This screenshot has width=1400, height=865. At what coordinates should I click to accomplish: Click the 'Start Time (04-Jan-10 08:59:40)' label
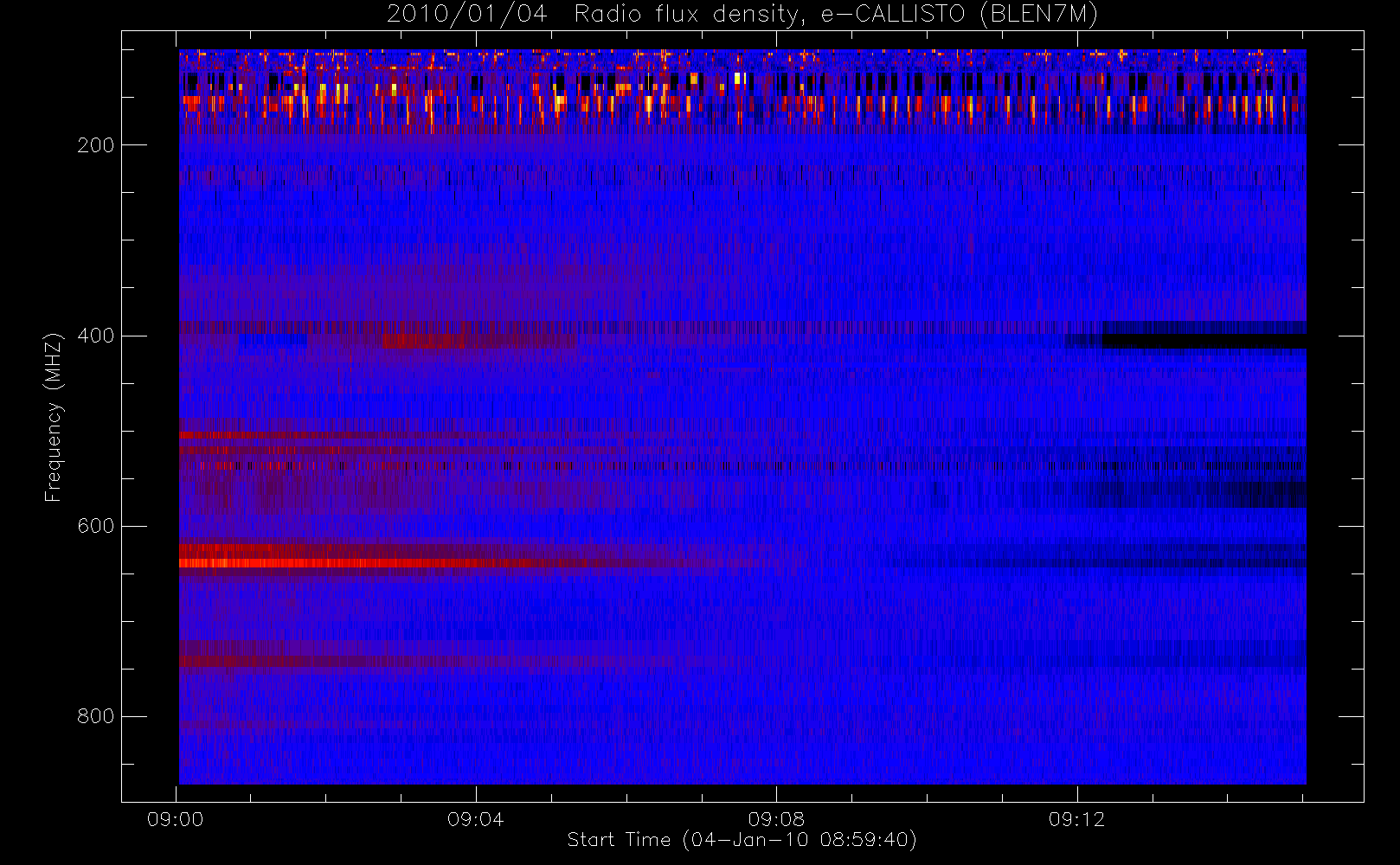(742, 839)
